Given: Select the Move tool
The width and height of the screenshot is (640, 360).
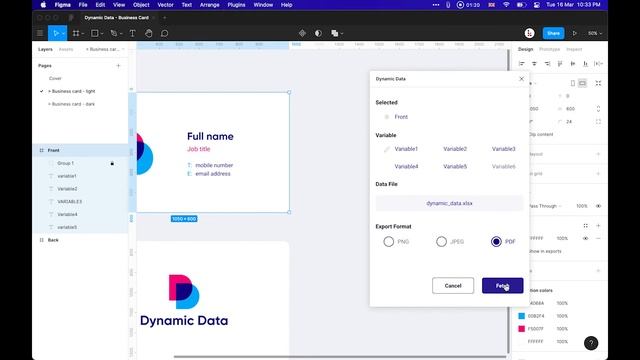Looking at the screenshot, I should coord(56,33).
